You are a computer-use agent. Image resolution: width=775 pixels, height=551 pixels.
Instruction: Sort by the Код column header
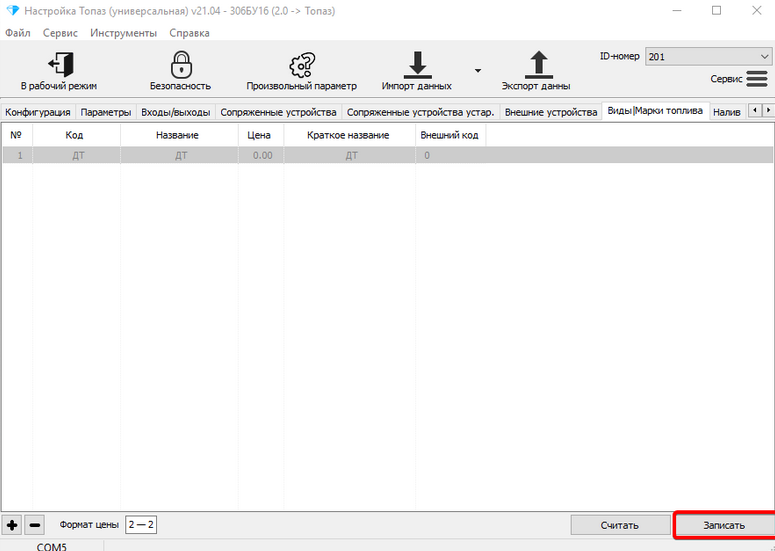click(75, 135)
